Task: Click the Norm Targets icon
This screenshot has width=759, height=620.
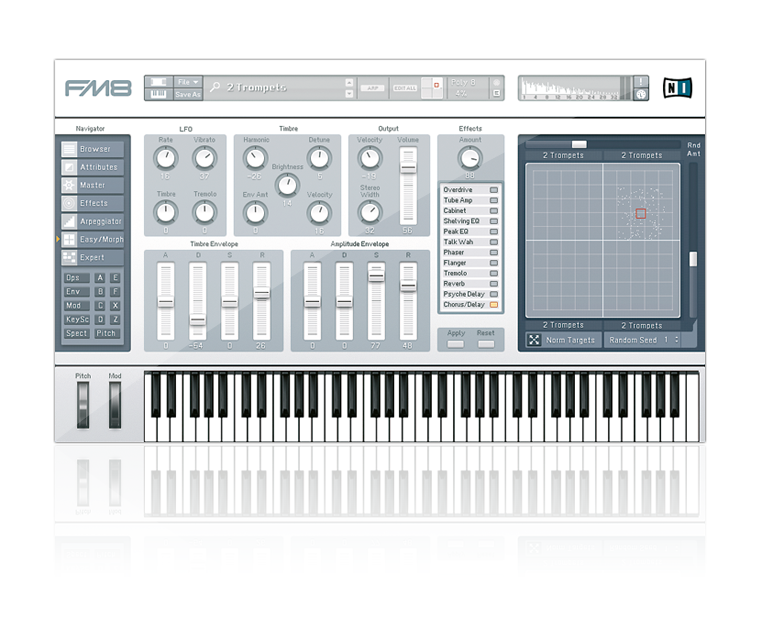Action: [x=534, y=340]
